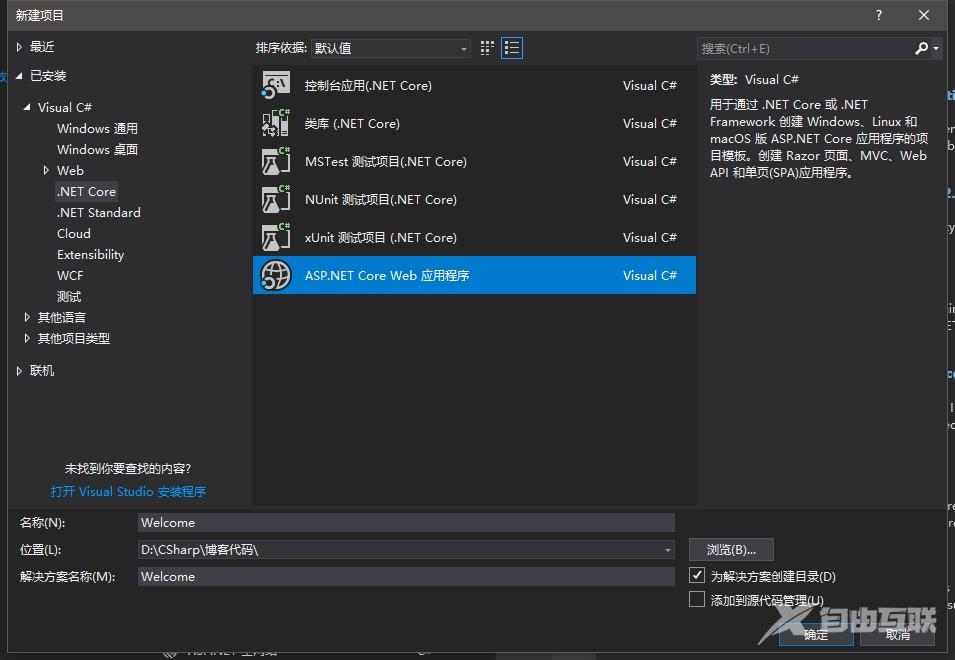Click the Console App (.NET Core) template icon

(x=275, y=86)
